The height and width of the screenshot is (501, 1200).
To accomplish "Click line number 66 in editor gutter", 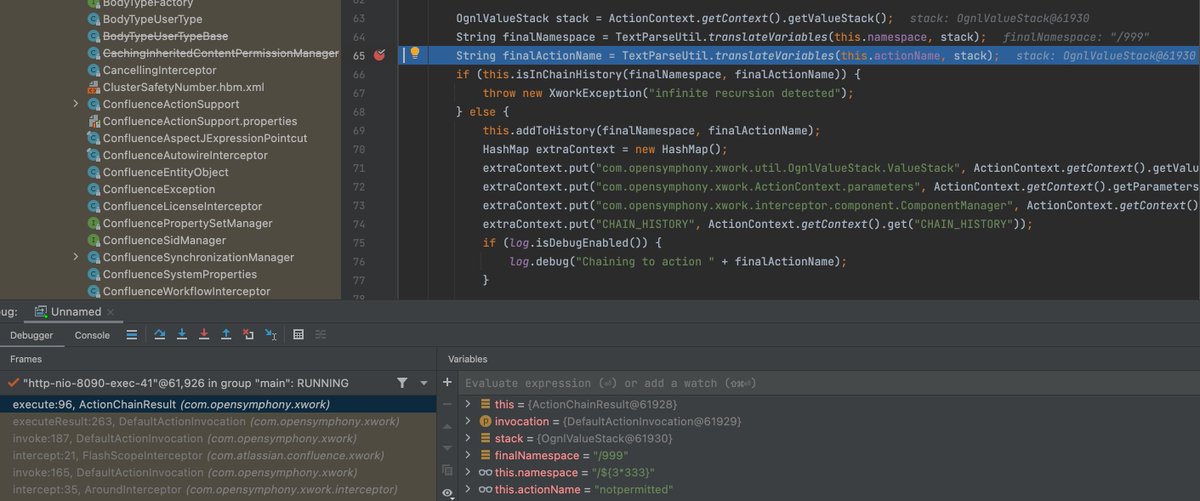I will click(358, 74).
